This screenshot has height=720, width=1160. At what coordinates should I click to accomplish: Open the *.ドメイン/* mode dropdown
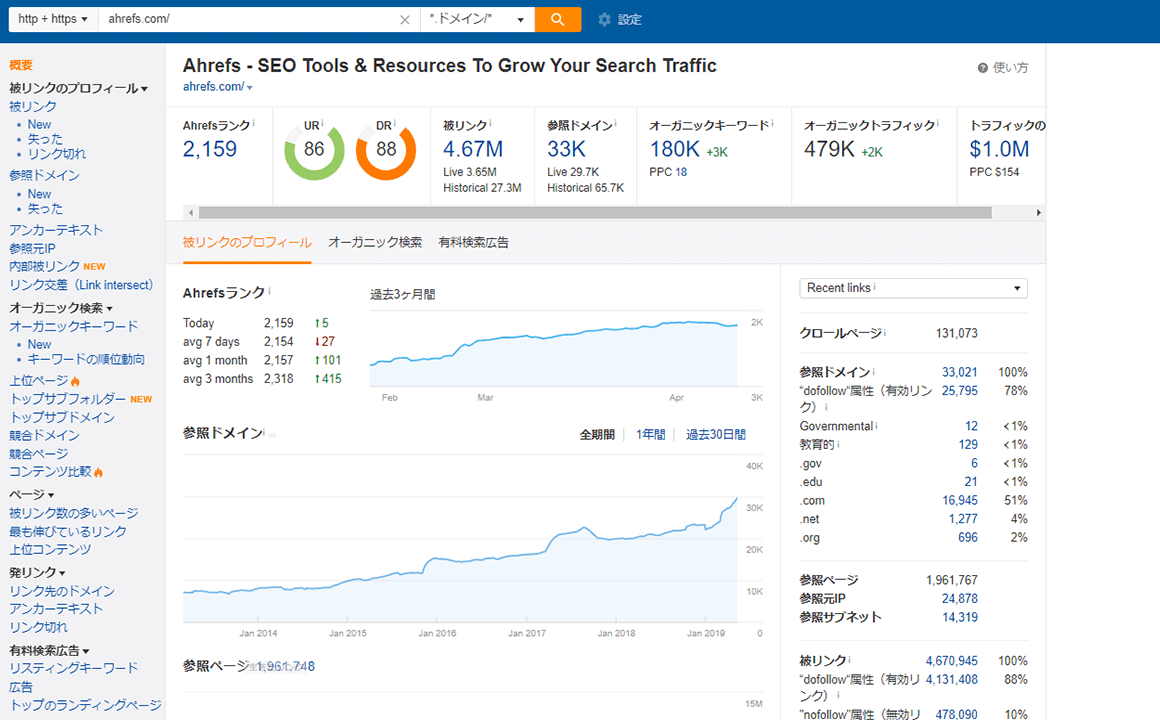coord(476,19)
